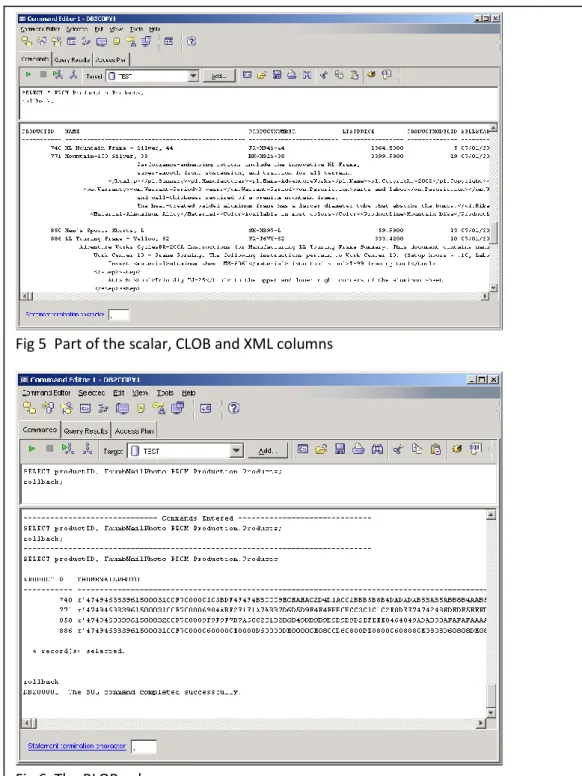Click the Find binoculars icon in lower window

click(377, 449)
